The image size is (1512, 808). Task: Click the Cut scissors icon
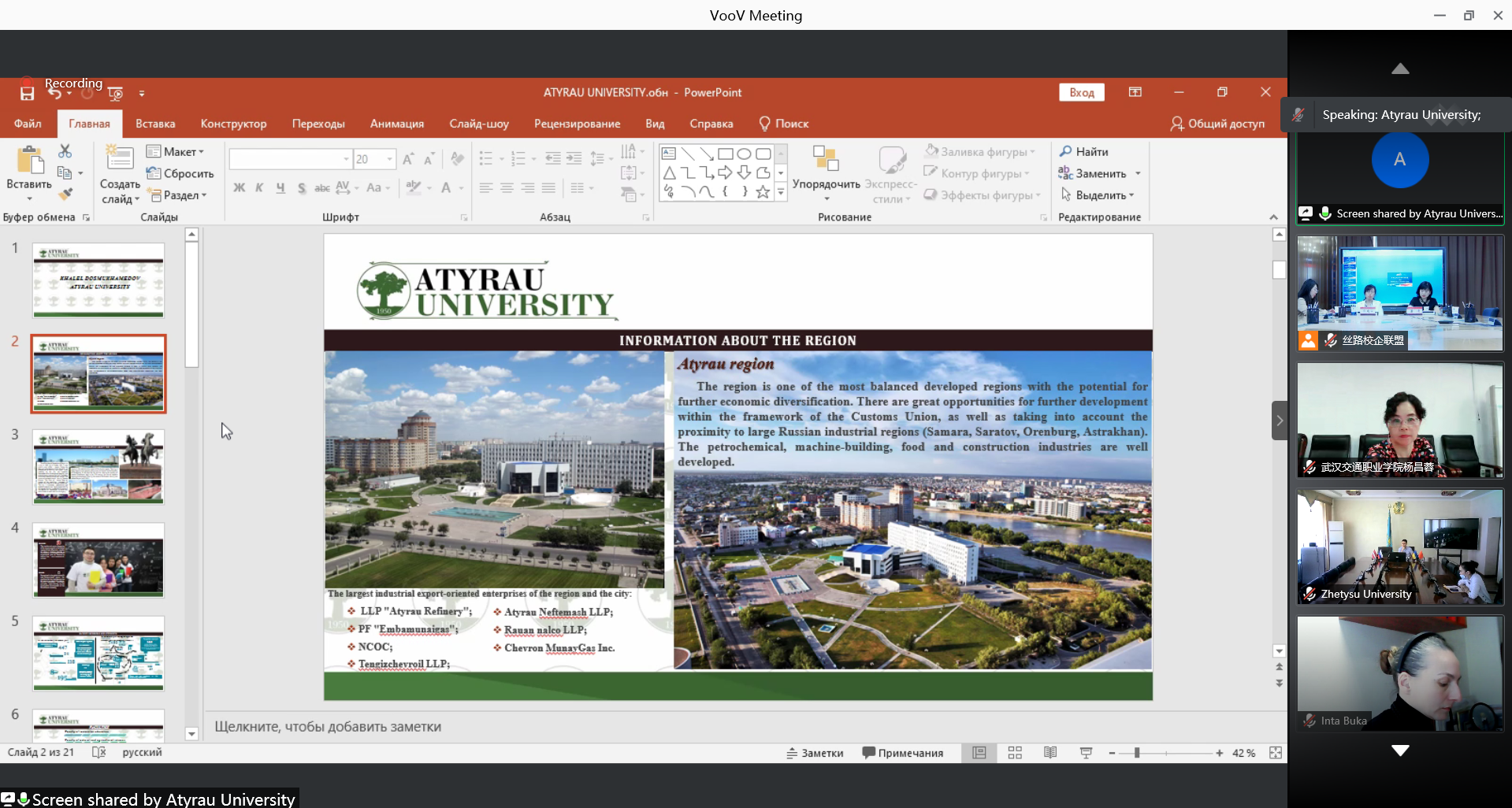click(x=65, y=151)
